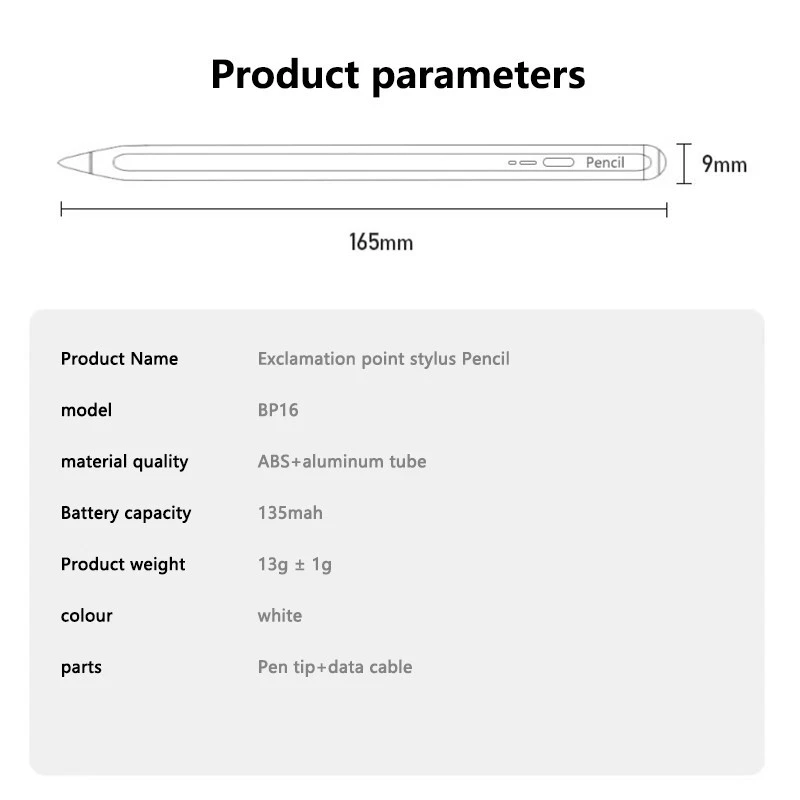The image size is (800, 800).
Task: Select the "ABS+aluminum tube" value
Action: (342, 461)
